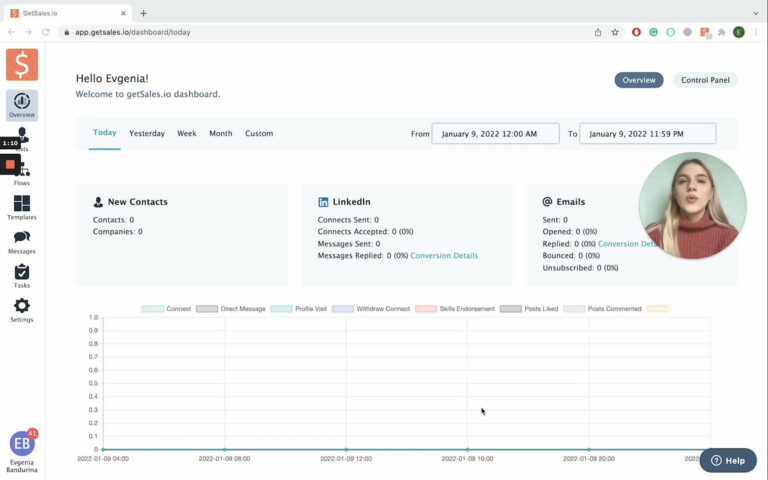Click the Overview button
The height and width of the screenshot is (480, 768).
[639, 80]
